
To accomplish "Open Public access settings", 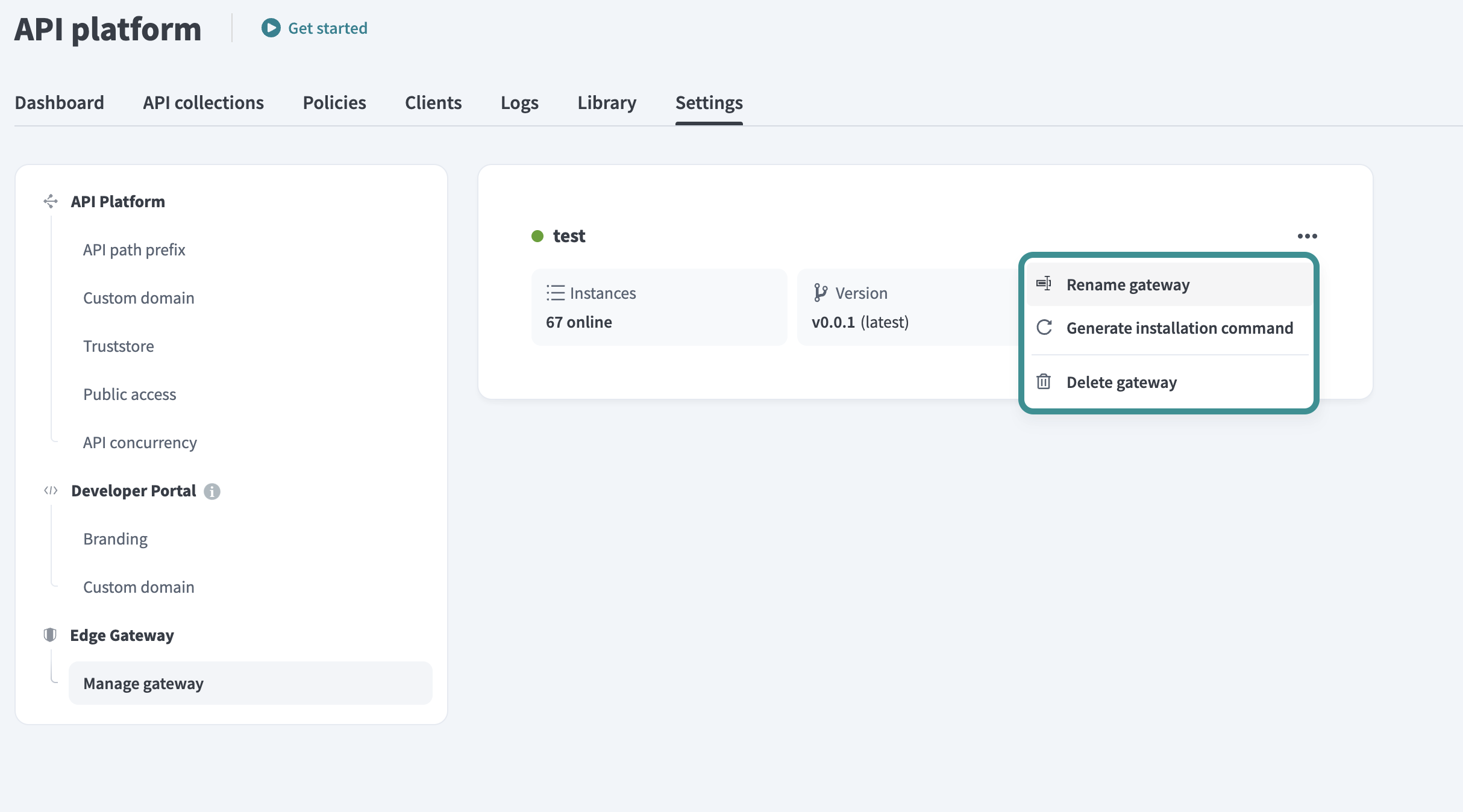I will [130, 394].
